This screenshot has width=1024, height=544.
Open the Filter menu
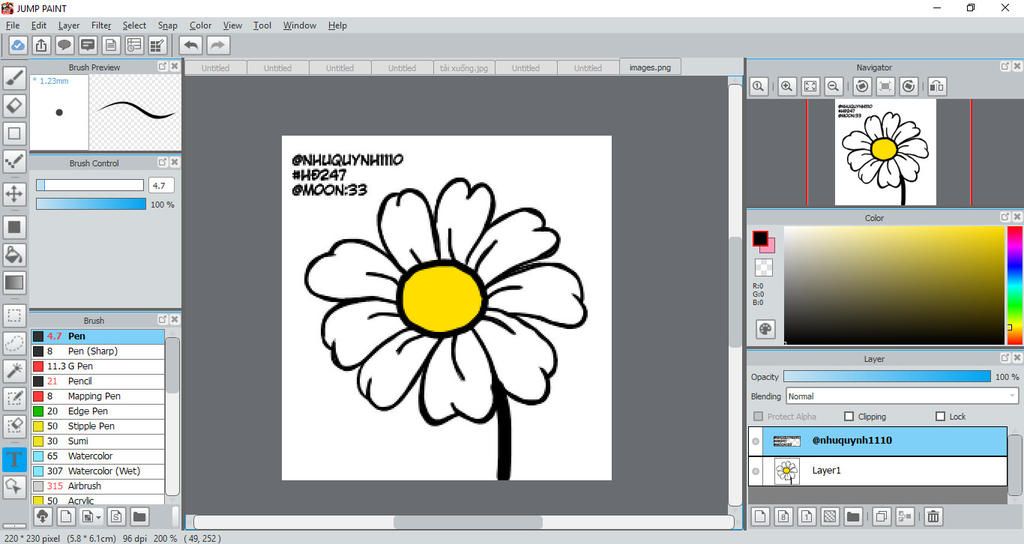click(101, 25)
